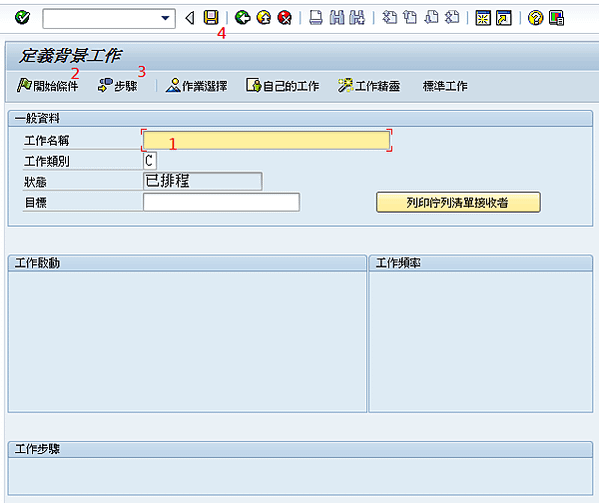Launch the 工作精靈 job wizard
This screenshot has height=503, width=599.
point(369,86)
